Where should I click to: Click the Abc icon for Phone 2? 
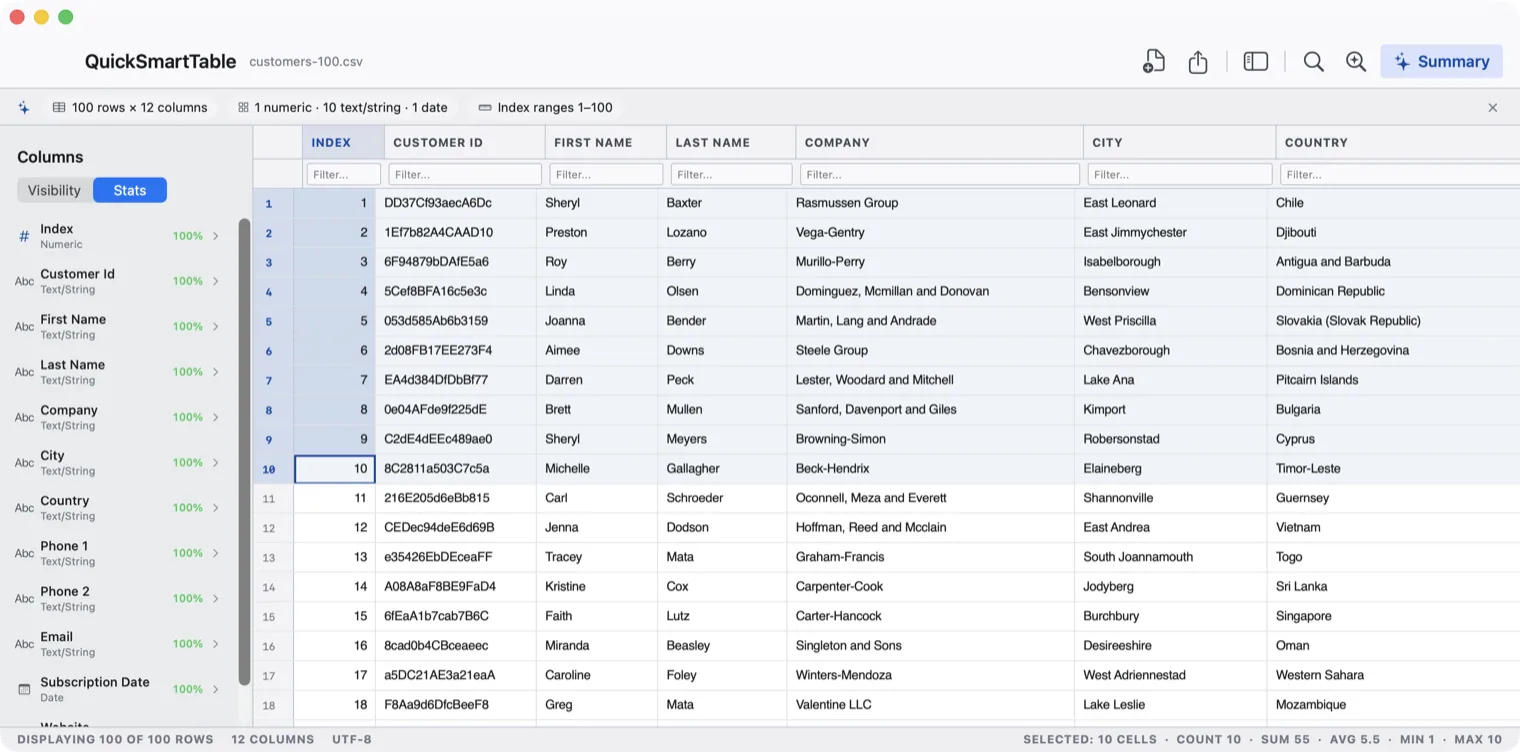click(x=24, y=598)
